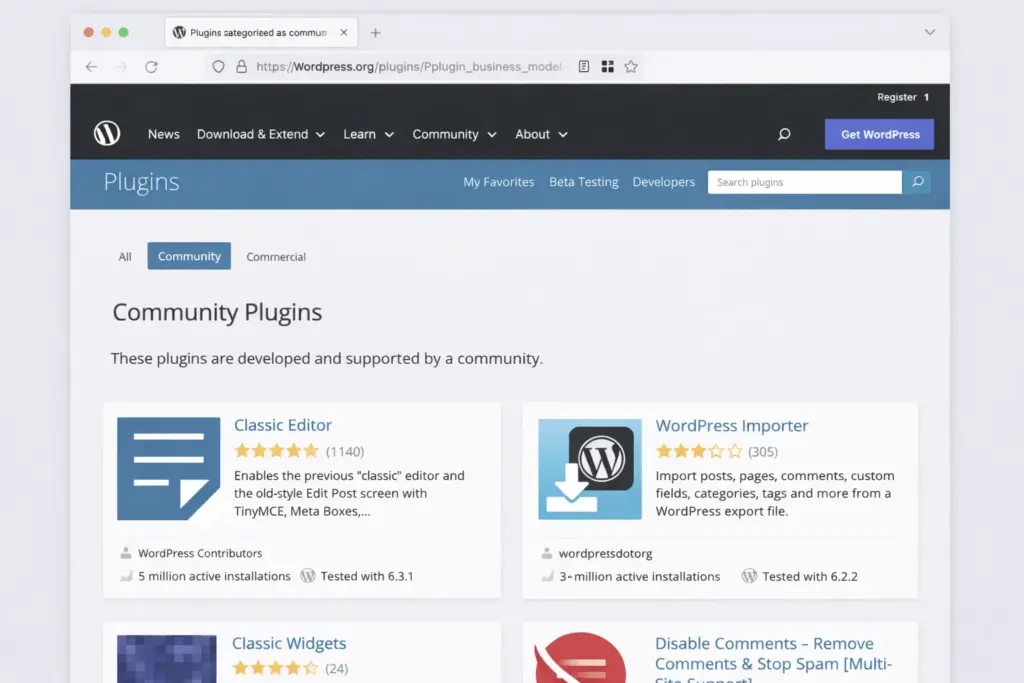
Task: Bookmark page using the star icon
Action: (631, 67)
